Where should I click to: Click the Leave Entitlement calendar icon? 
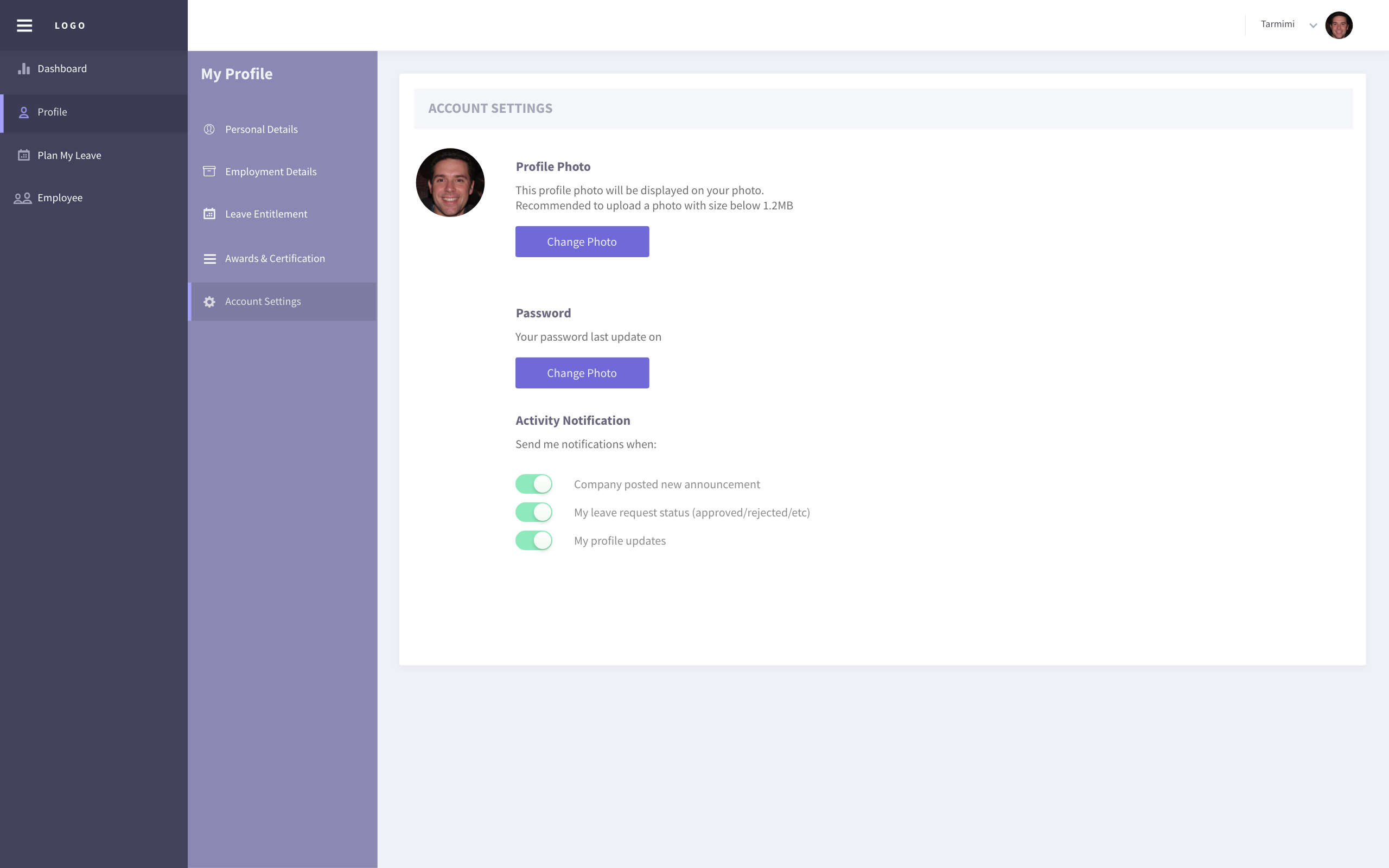pos(209,214)
